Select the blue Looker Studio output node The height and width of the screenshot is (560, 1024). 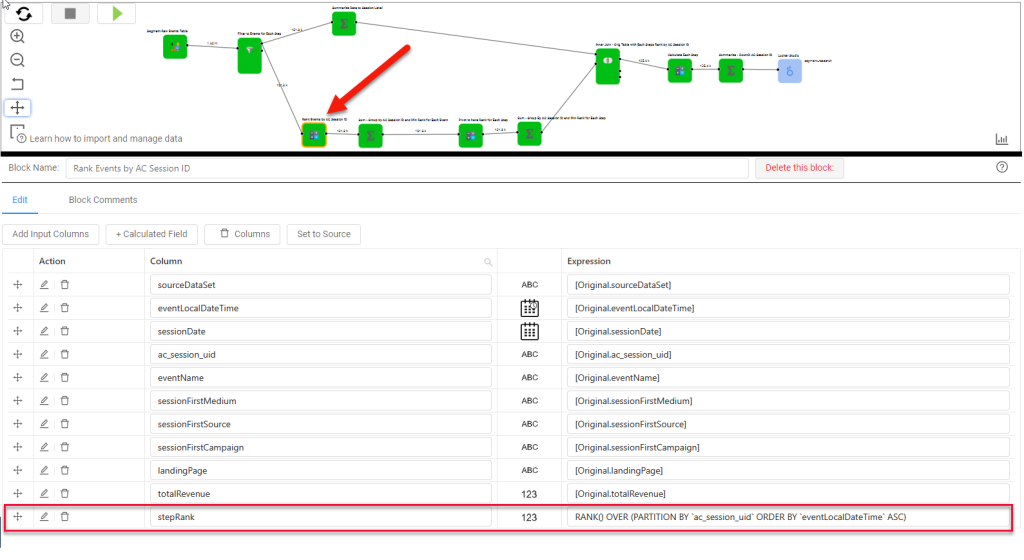[790, 70]
